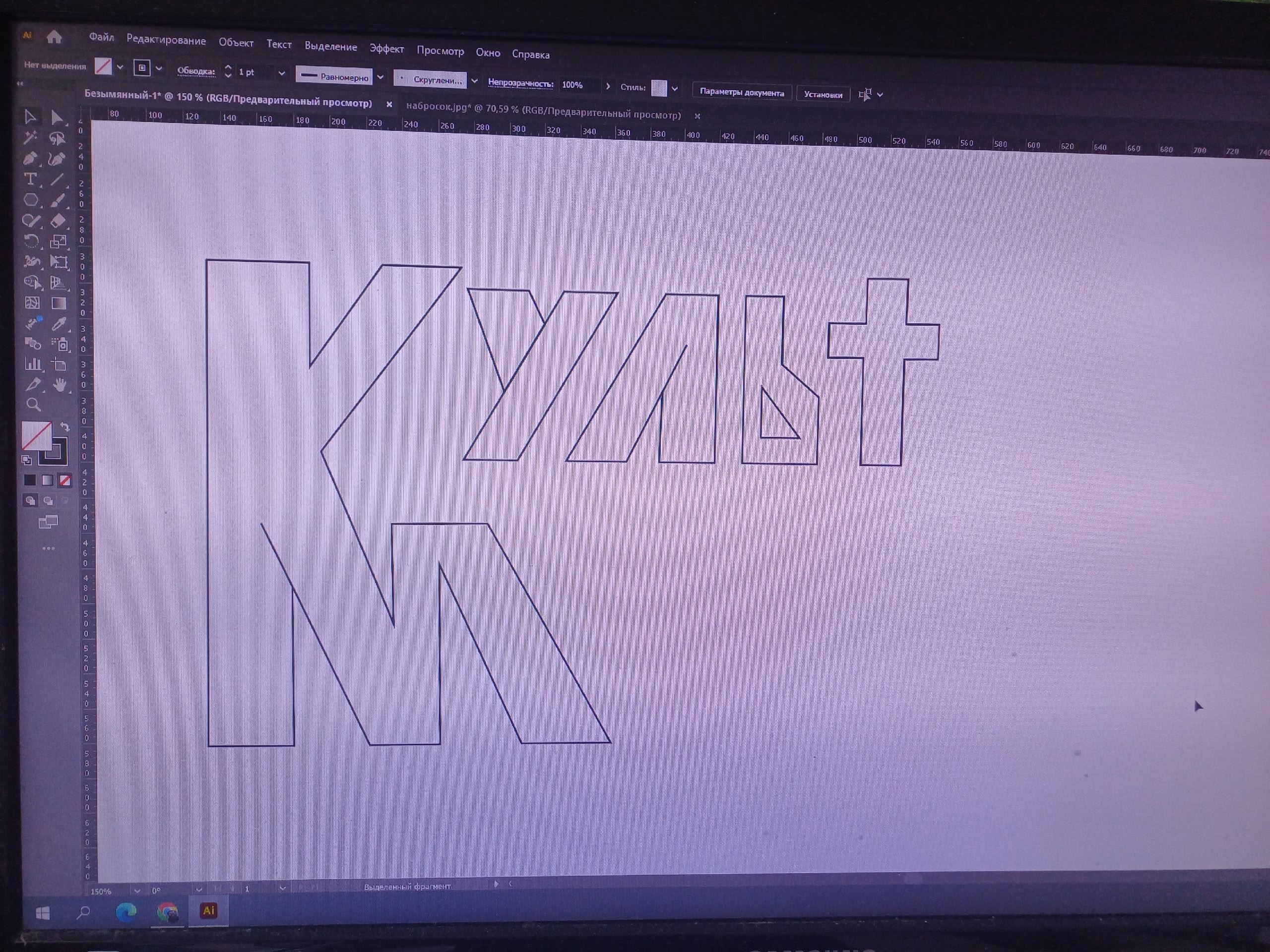This screenshot has width=1270, height=952.
Task: Click the Magic Wand tool
Action: (x=30, y=138)
